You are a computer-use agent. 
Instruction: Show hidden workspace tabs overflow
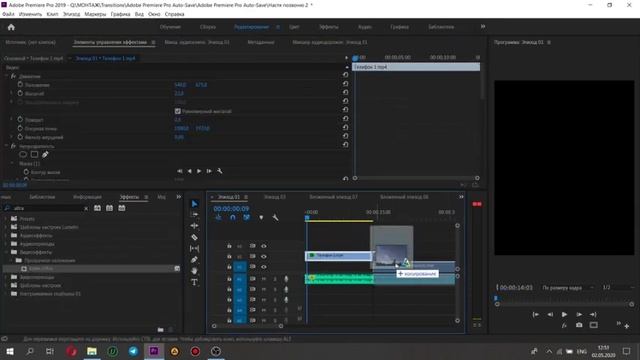tap(483, 27)
